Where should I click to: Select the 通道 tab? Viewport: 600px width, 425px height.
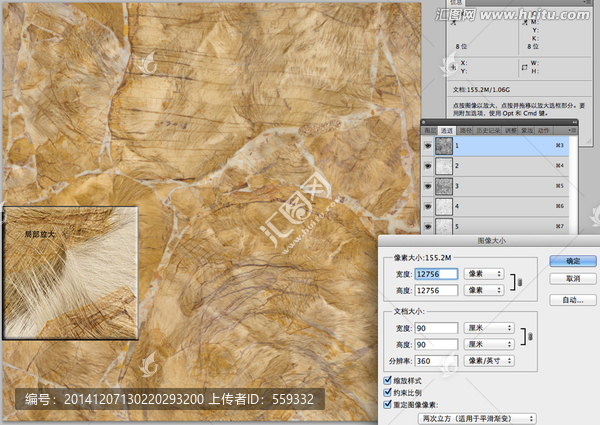(447, 131)
